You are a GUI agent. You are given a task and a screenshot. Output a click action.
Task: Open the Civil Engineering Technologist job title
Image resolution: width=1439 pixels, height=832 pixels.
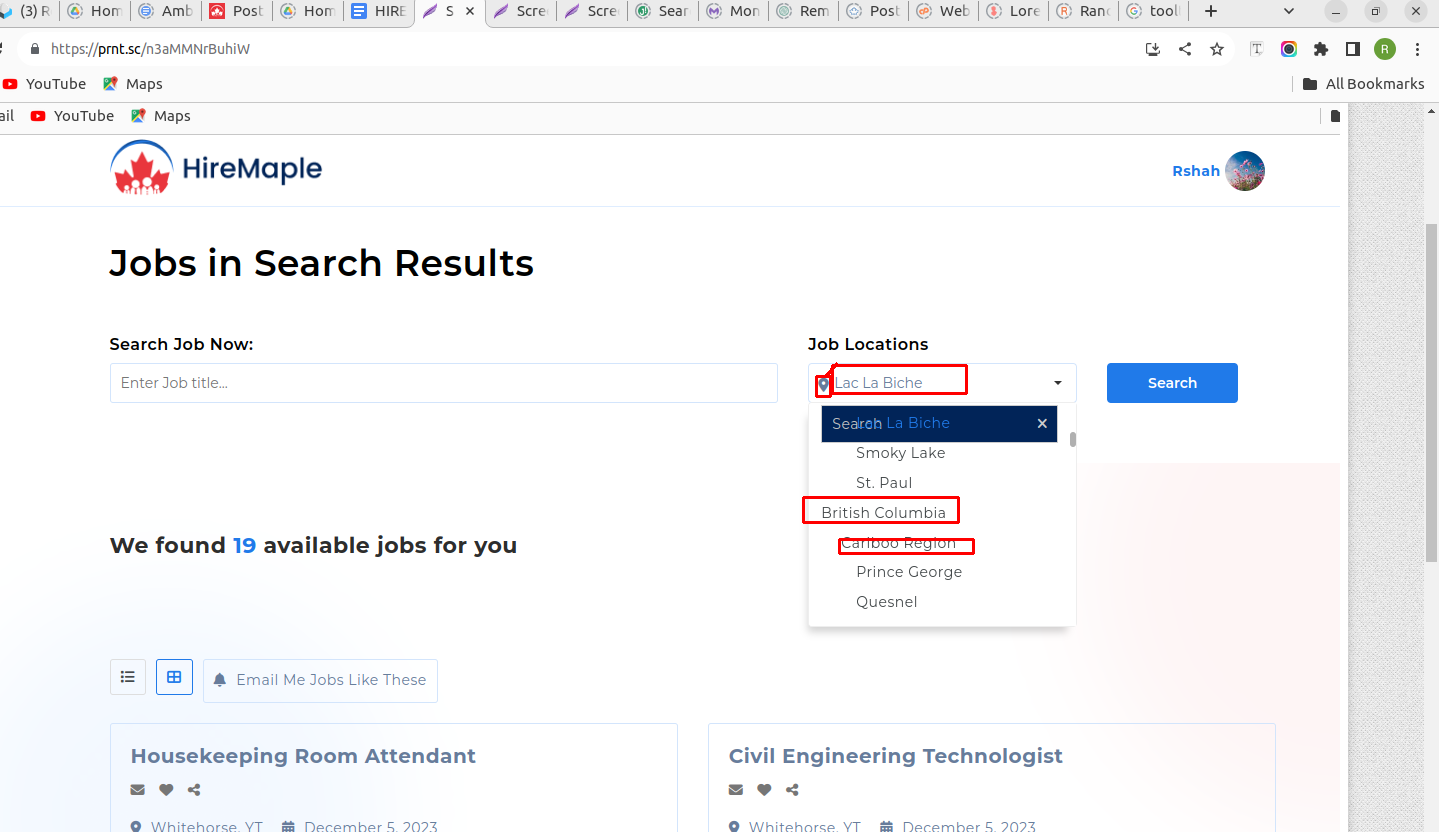pyautogui.click(x=896, y=756)
